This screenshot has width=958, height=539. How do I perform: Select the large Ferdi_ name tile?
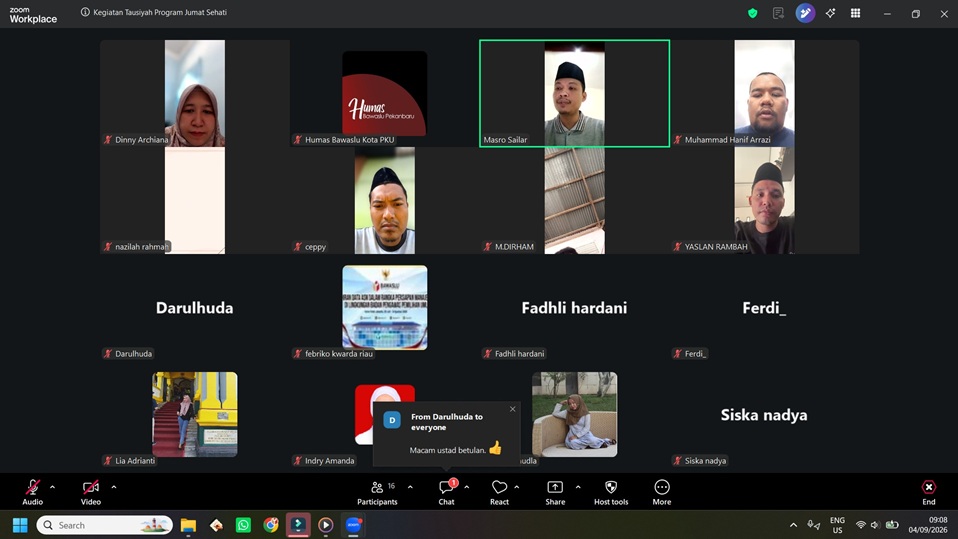point(765,307)
